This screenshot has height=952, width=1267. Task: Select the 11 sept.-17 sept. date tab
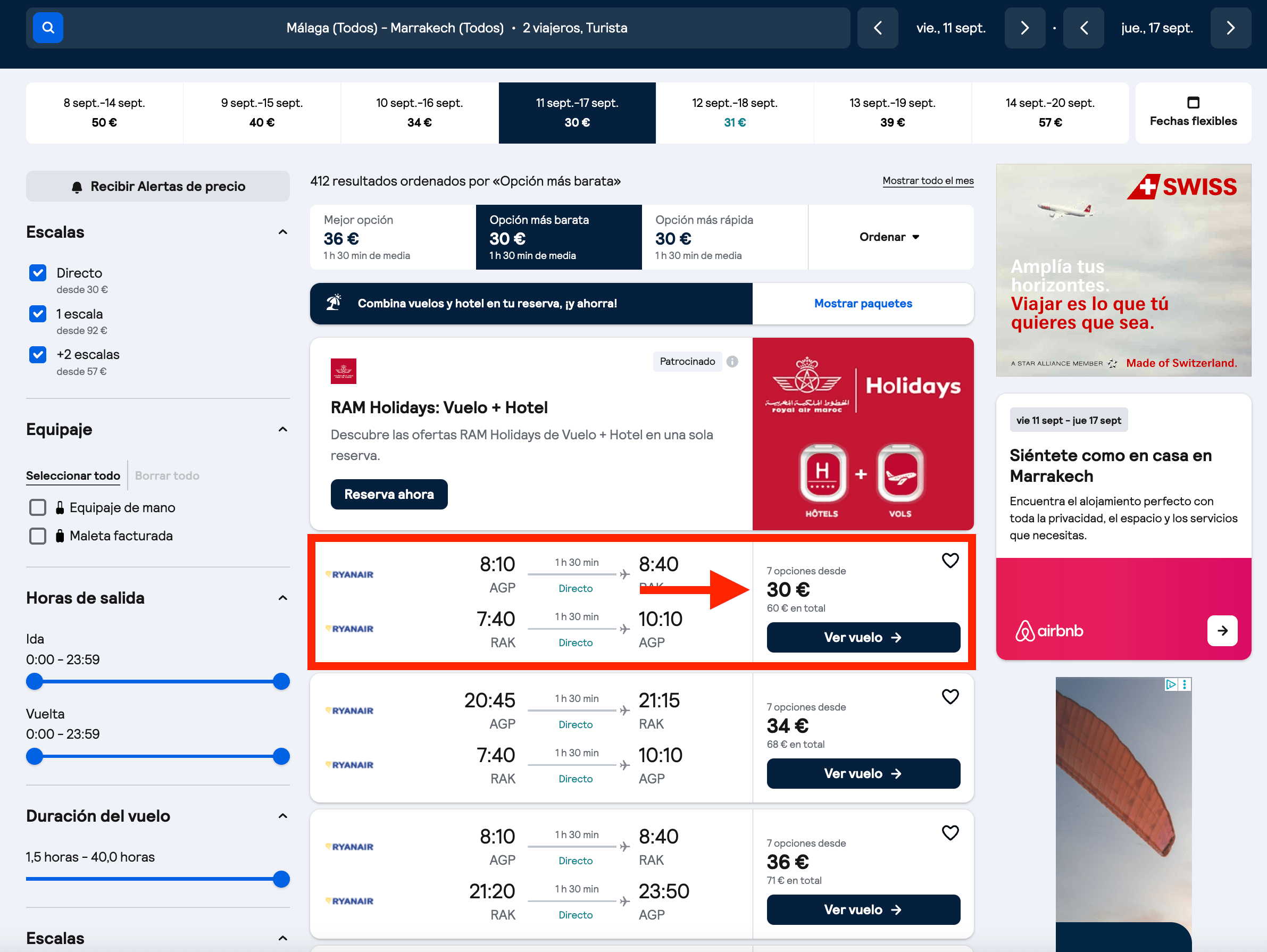click(577, 113)
